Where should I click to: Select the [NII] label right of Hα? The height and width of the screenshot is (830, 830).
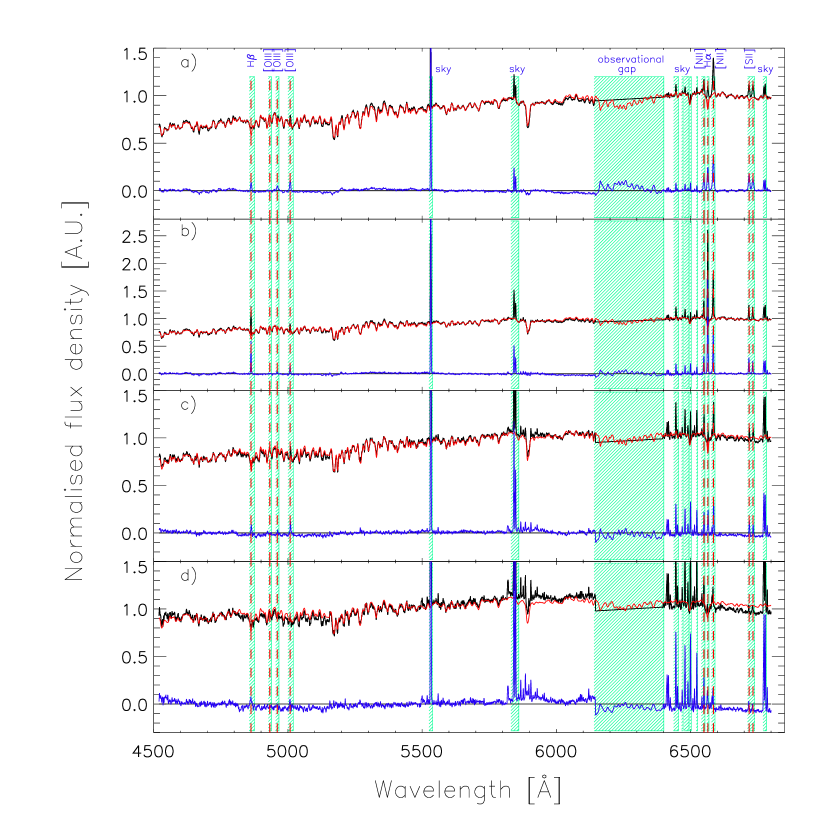coord(720,59)
